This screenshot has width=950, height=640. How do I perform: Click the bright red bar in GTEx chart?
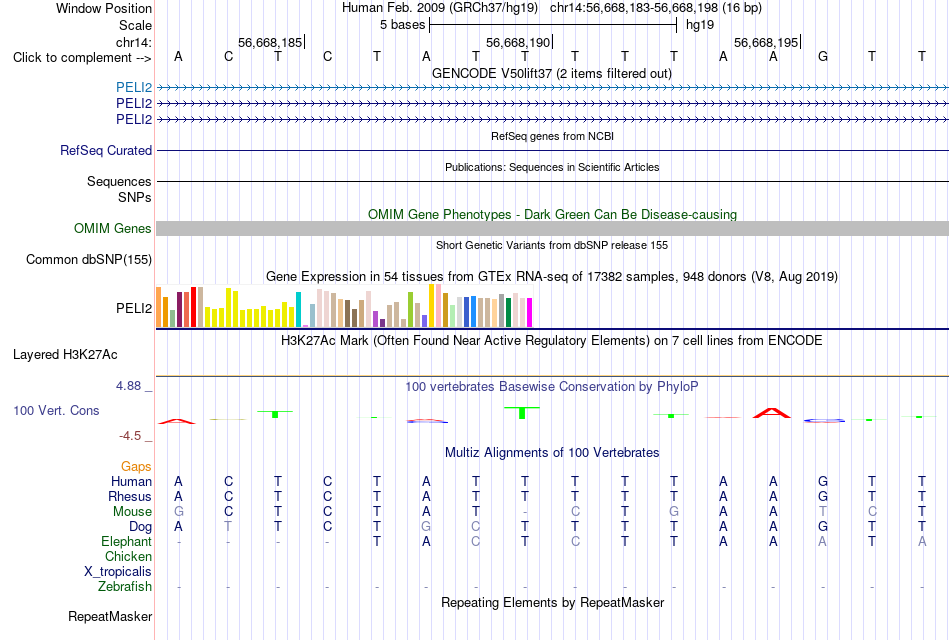point(193,307)
